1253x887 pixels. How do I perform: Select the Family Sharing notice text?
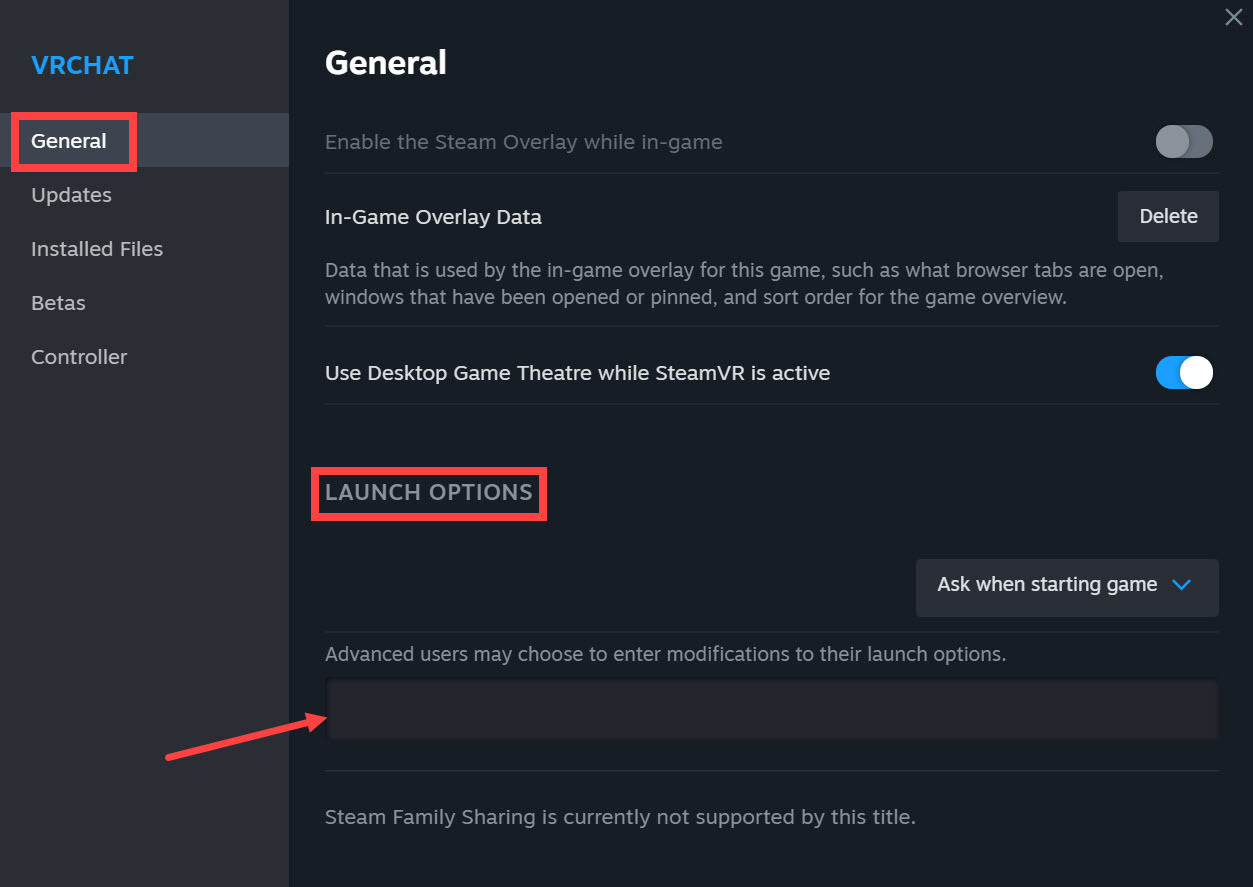tap(619, 816)
